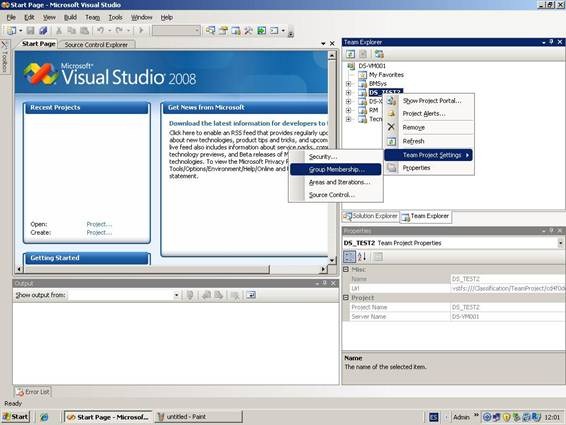
Task: Collapse the Misc properties category
Action: tap(346, 269)
